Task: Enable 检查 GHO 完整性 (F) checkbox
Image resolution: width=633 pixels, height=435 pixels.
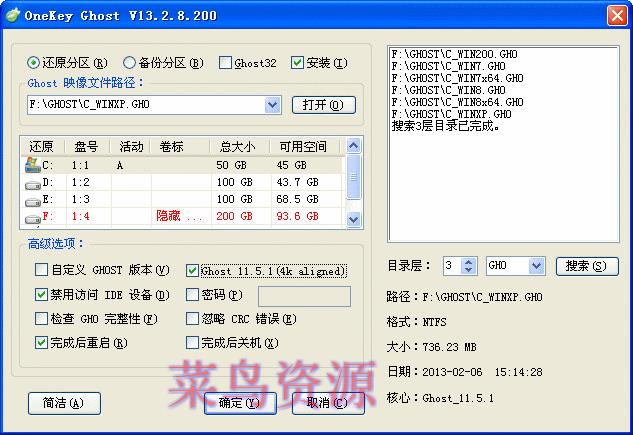Action: (x=41, y=319)
